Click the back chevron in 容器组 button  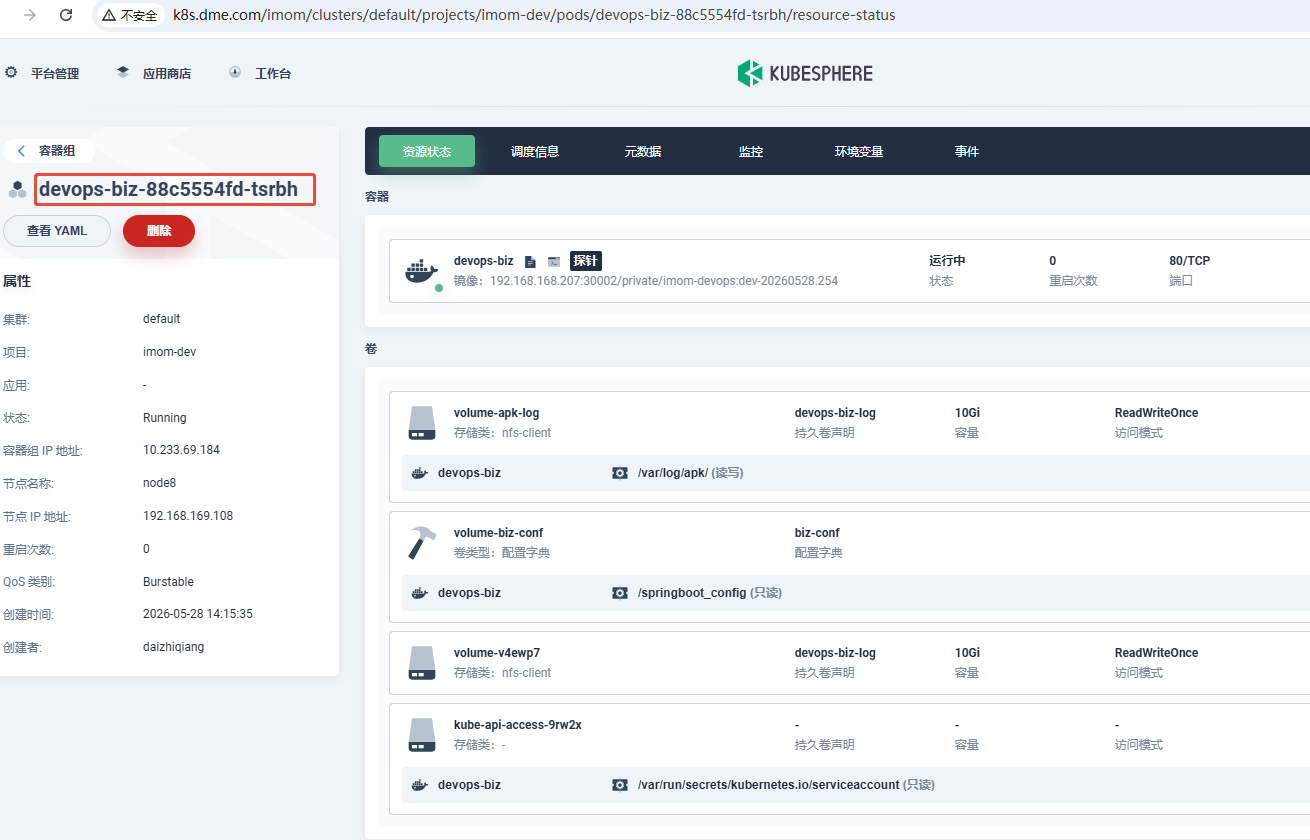coord(21,151)
